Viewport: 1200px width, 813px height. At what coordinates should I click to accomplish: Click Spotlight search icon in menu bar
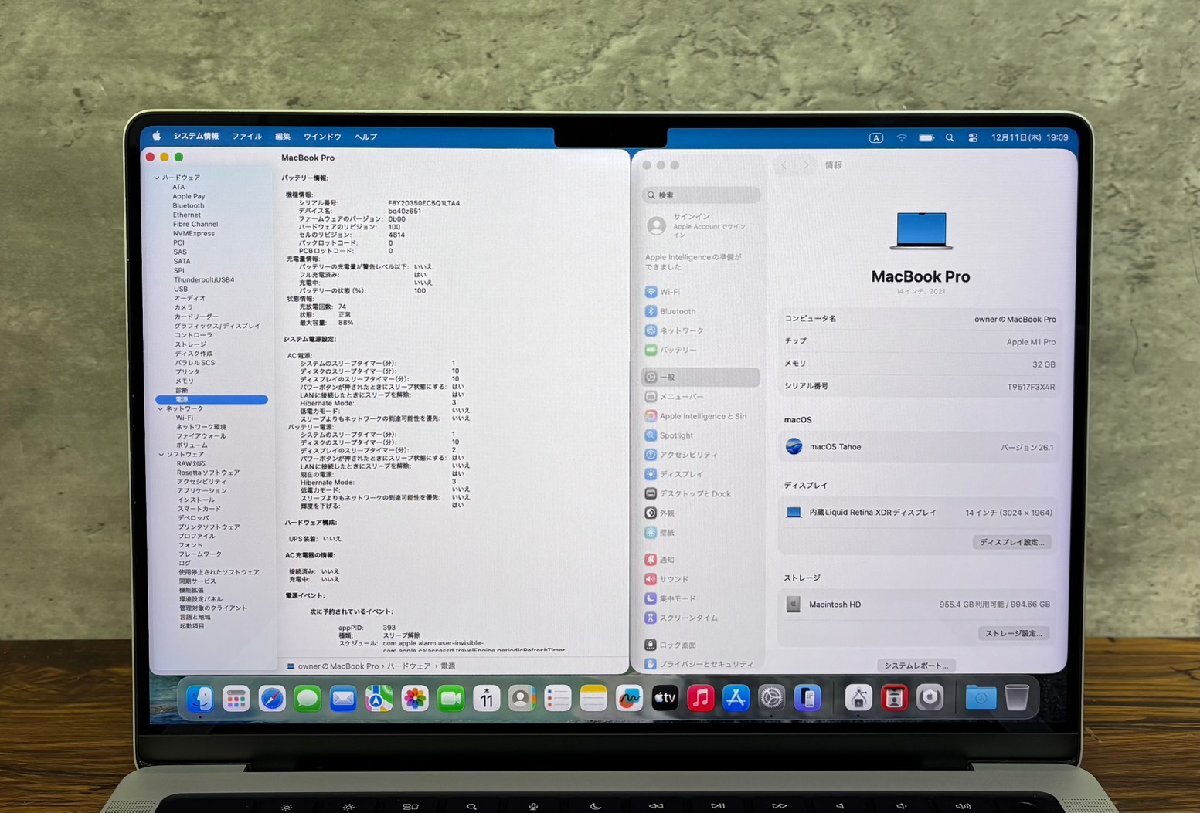(x=949, y=137)
